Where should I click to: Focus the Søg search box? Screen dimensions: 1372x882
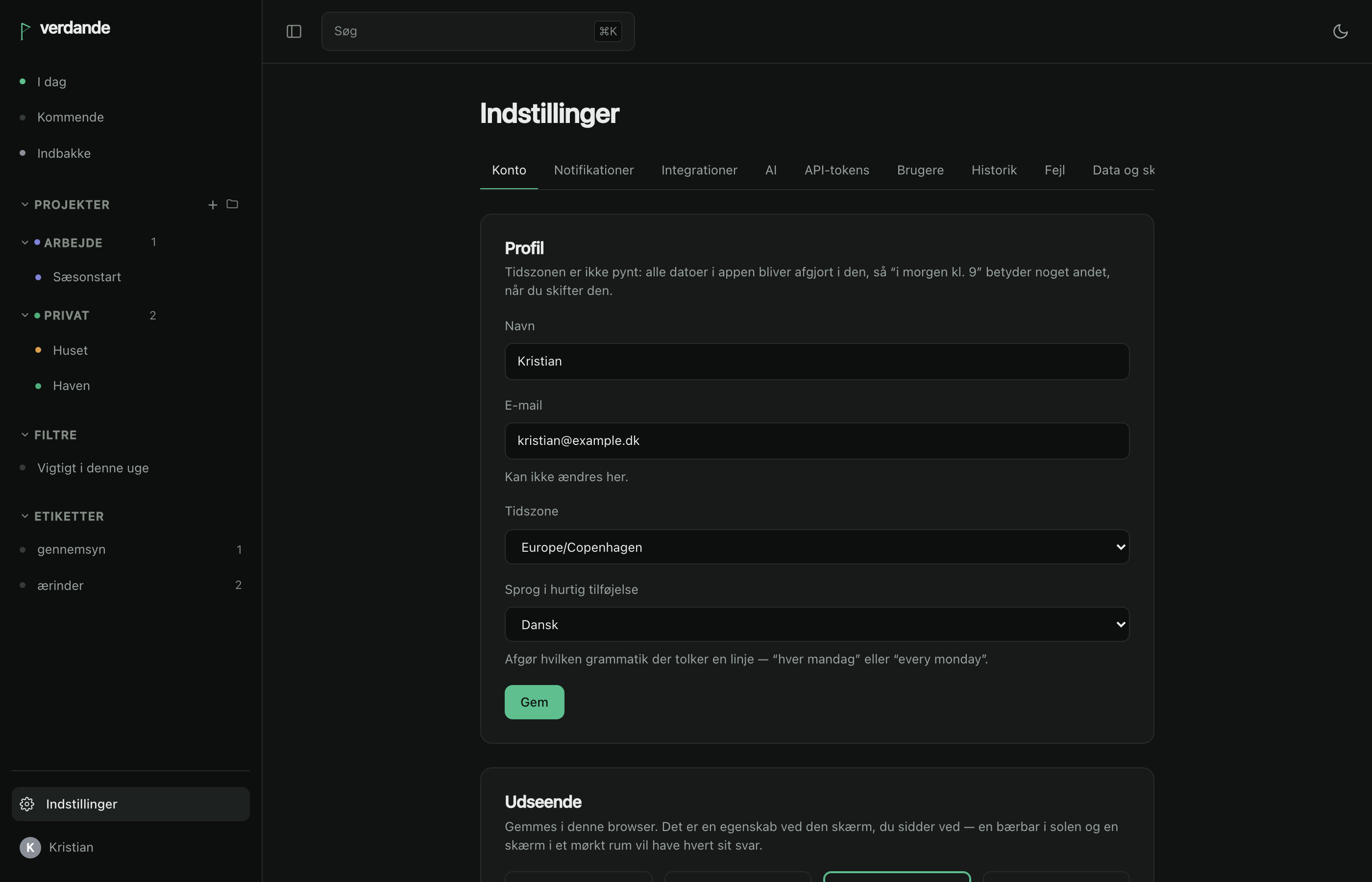[x=478, y=31]
